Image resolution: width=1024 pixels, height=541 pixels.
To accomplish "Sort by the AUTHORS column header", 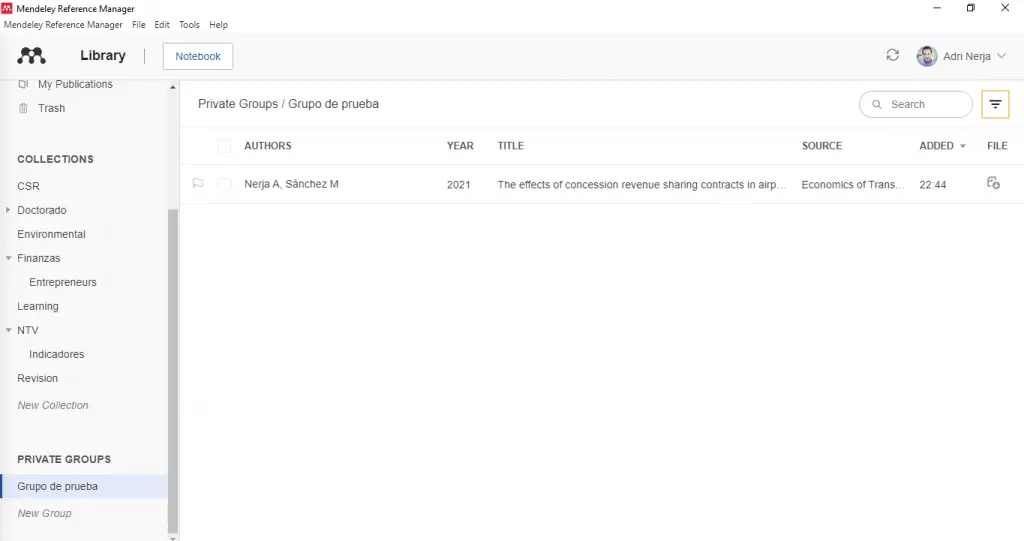I will click(268, 146).
